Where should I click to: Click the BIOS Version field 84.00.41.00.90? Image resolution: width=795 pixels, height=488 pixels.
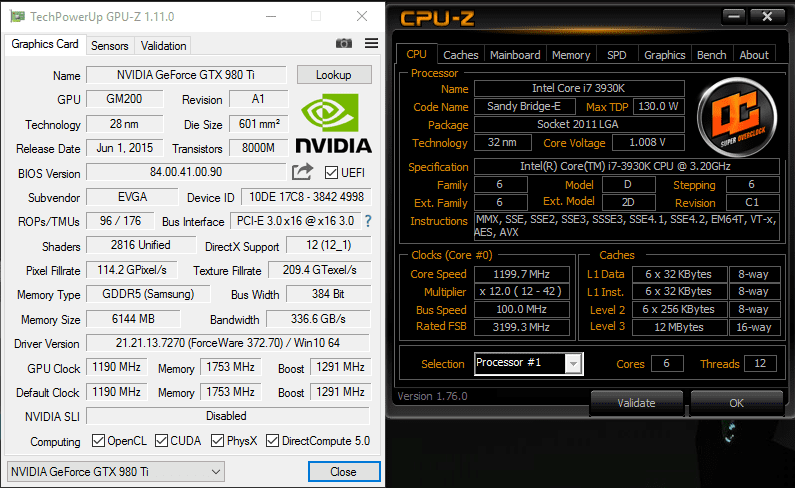tap(186, 172)
